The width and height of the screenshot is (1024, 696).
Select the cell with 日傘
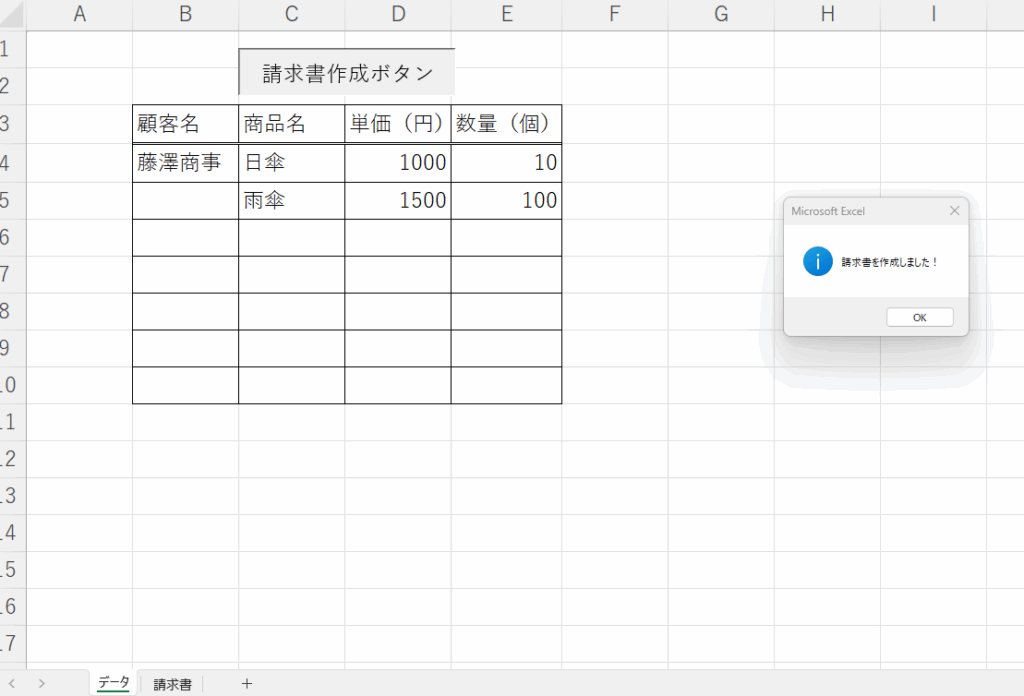coord(291,163)
